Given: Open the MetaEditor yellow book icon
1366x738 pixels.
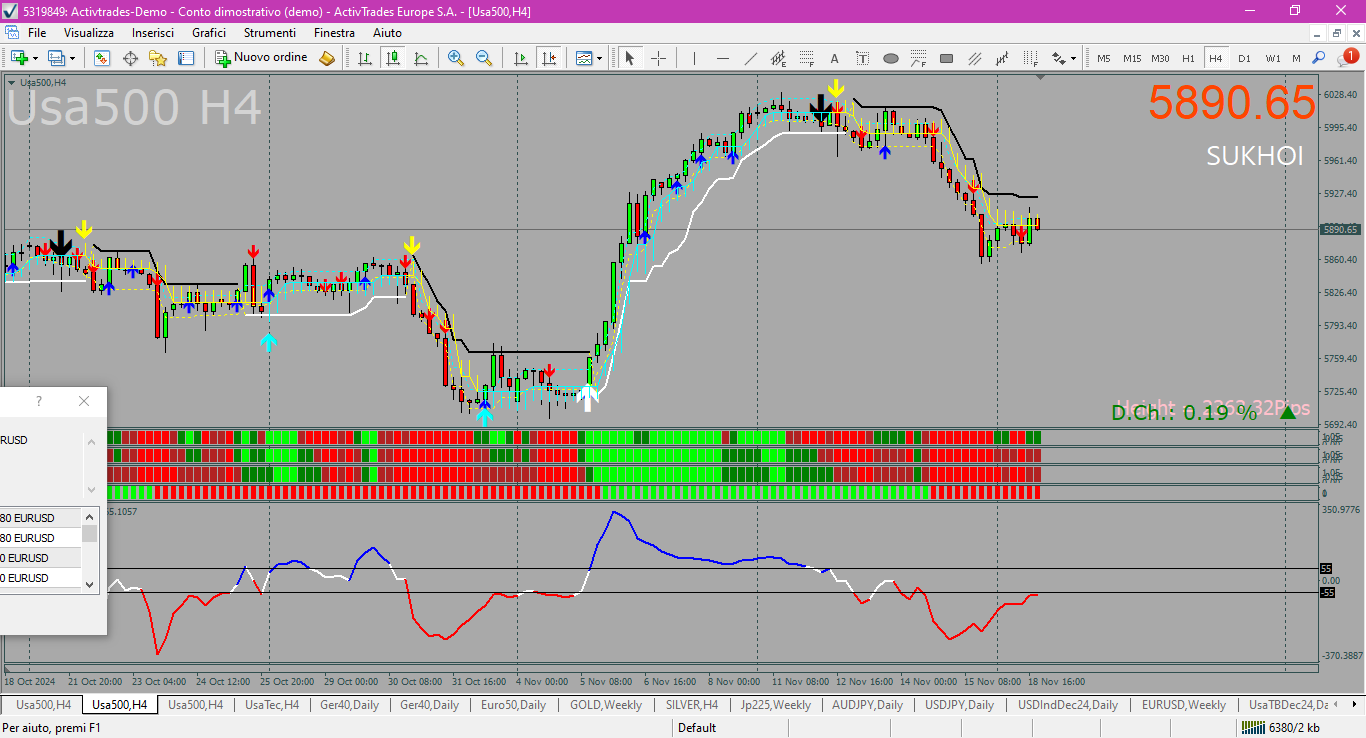Looking at the screenshot, I should [327, 58].
